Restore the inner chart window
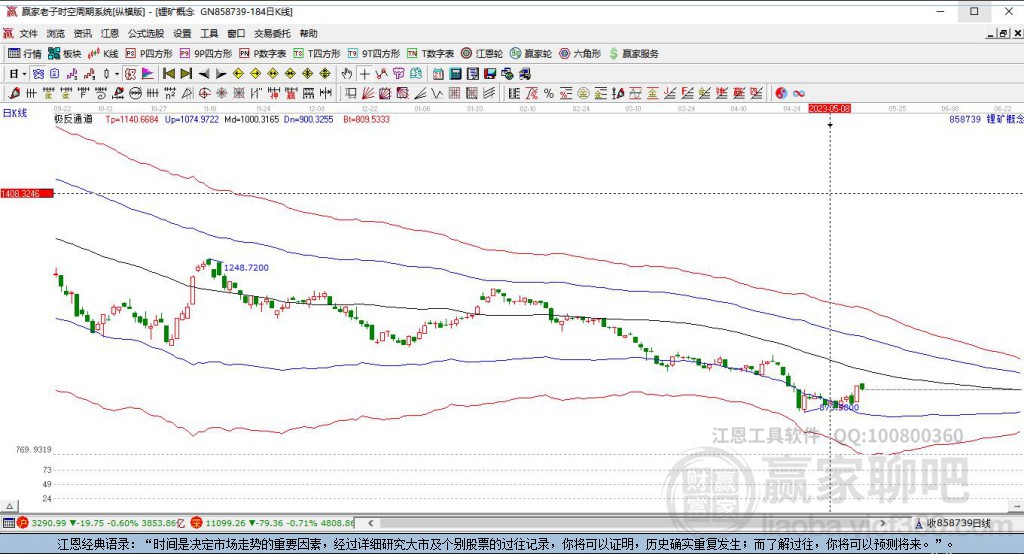Image resolution: width=1024 pixels, height=554 pixels. click(1004, 33)
